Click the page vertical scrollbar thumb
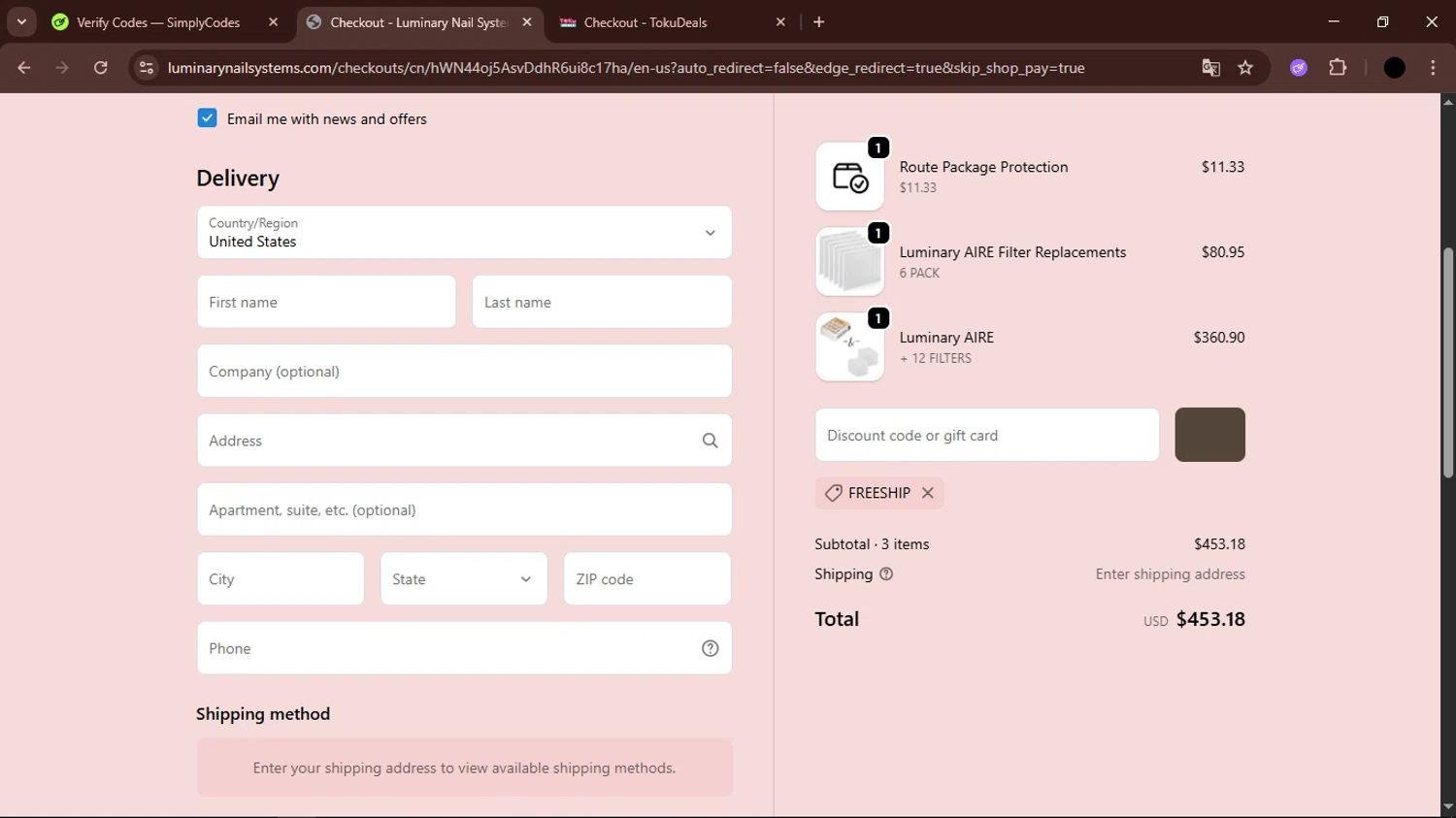The height and width of the screenshot is (818, 1456). (x=1448, y=362)
